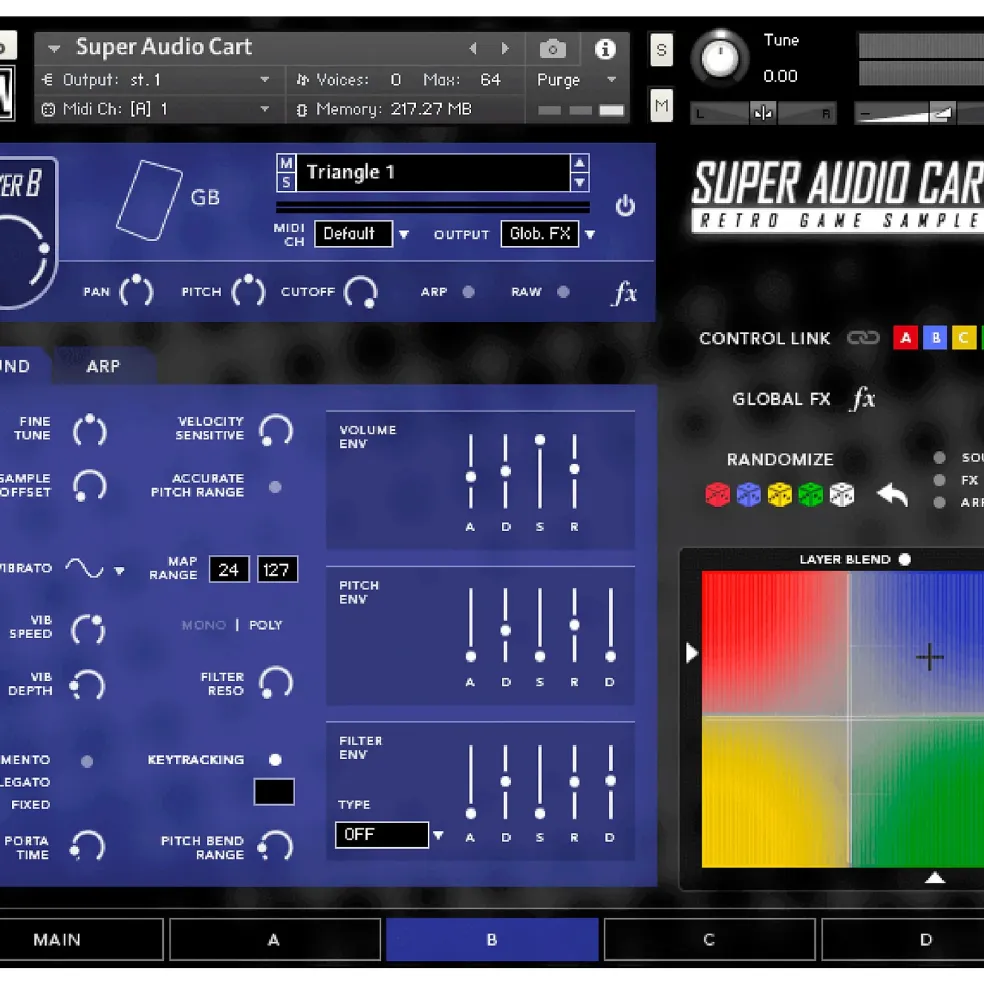Switch to the layer B tab

tap(492, 939)
